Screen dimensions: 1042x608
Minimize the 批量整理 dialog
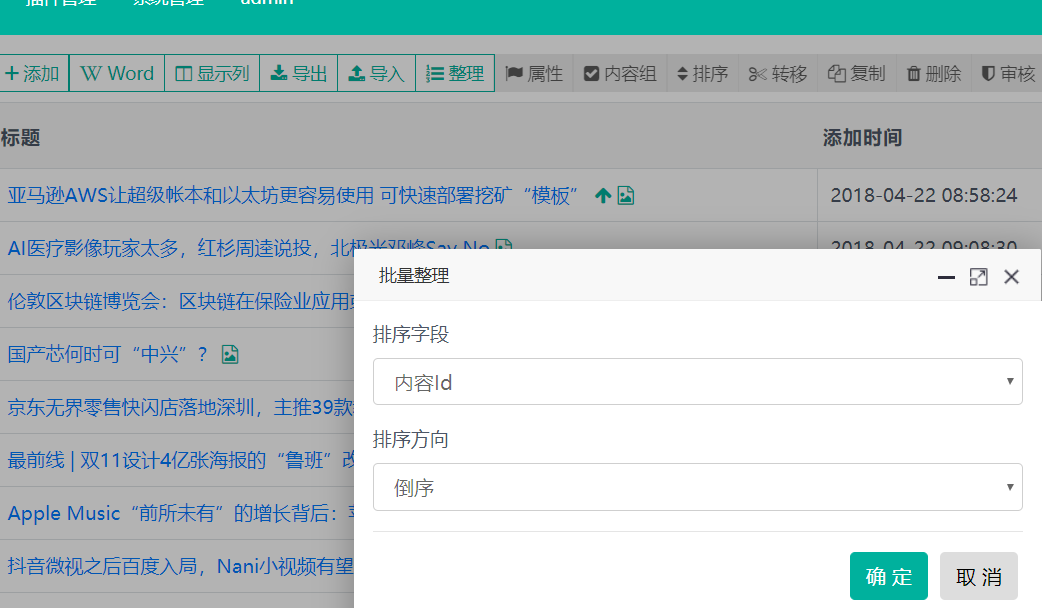tap(946, 277)
